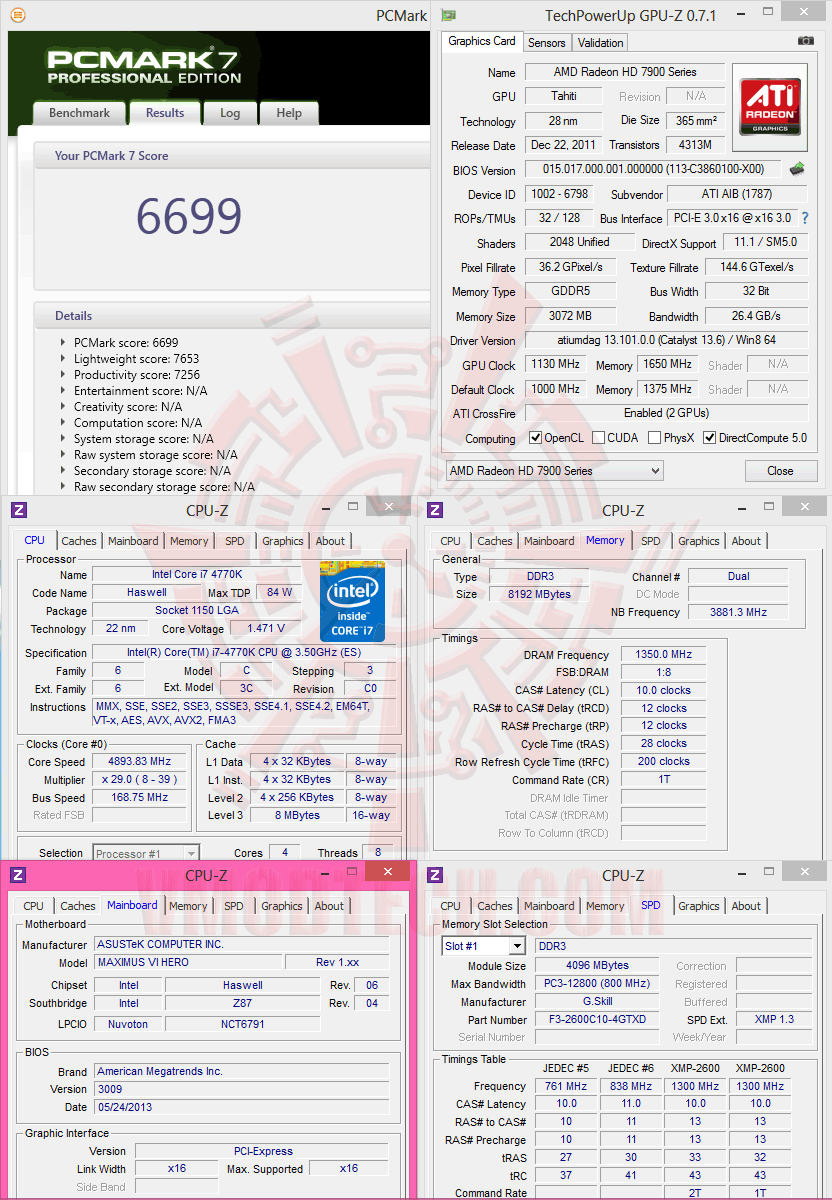Open SPD tab in pink Mainboard window

pos(233,906)
